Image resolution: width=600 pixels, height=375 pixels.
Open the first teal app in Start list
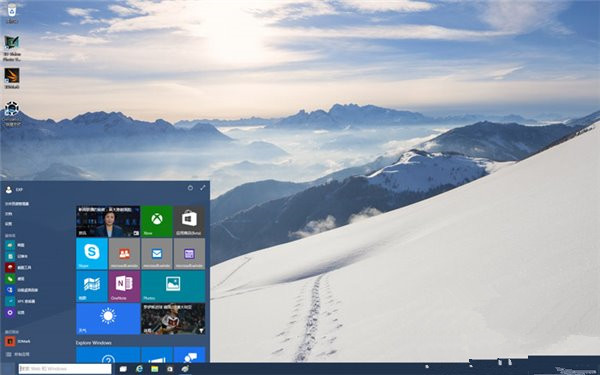tap(15, 245)
